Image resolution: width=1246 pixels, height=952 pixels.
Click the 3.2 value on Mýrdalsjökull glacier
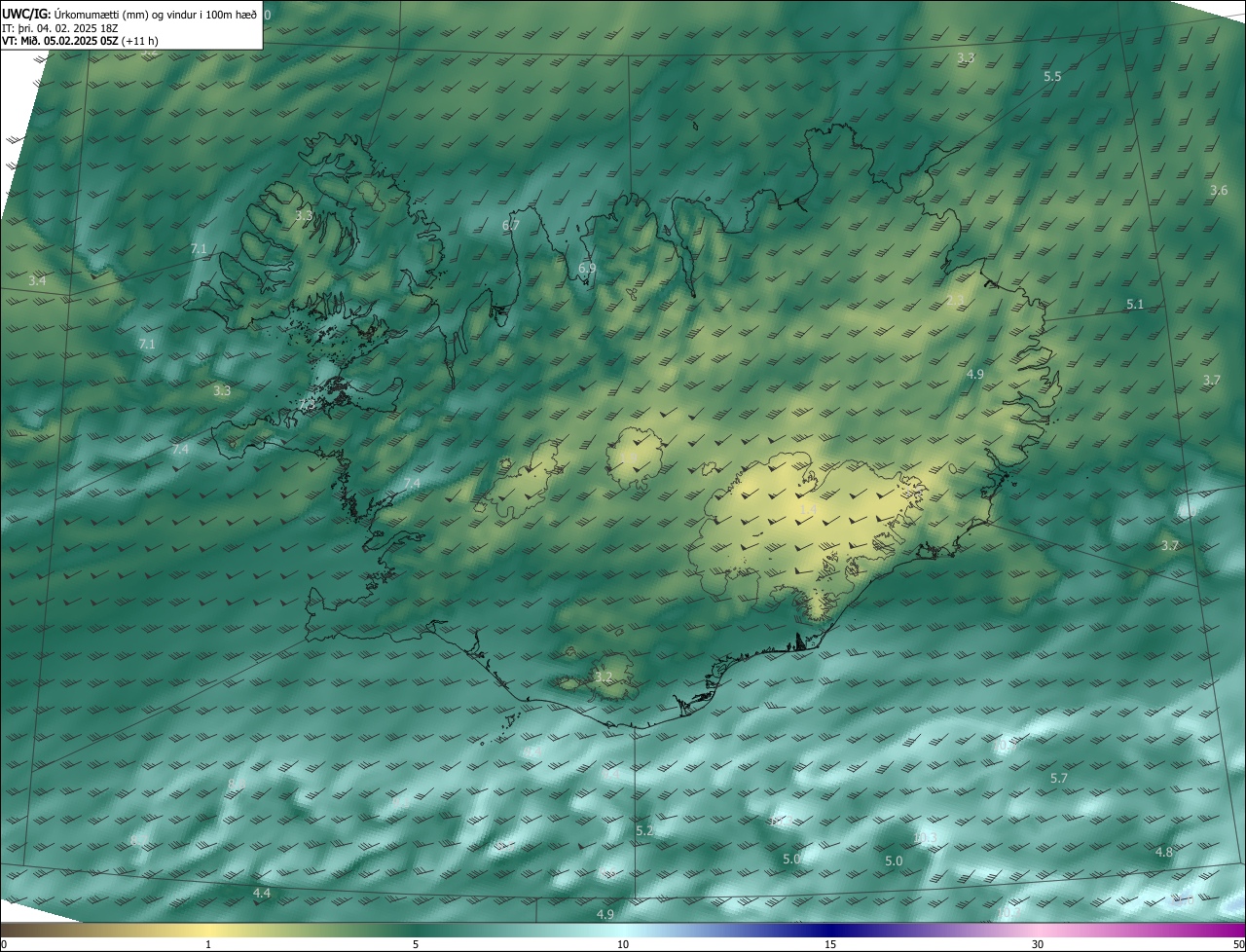pos(604,677)
